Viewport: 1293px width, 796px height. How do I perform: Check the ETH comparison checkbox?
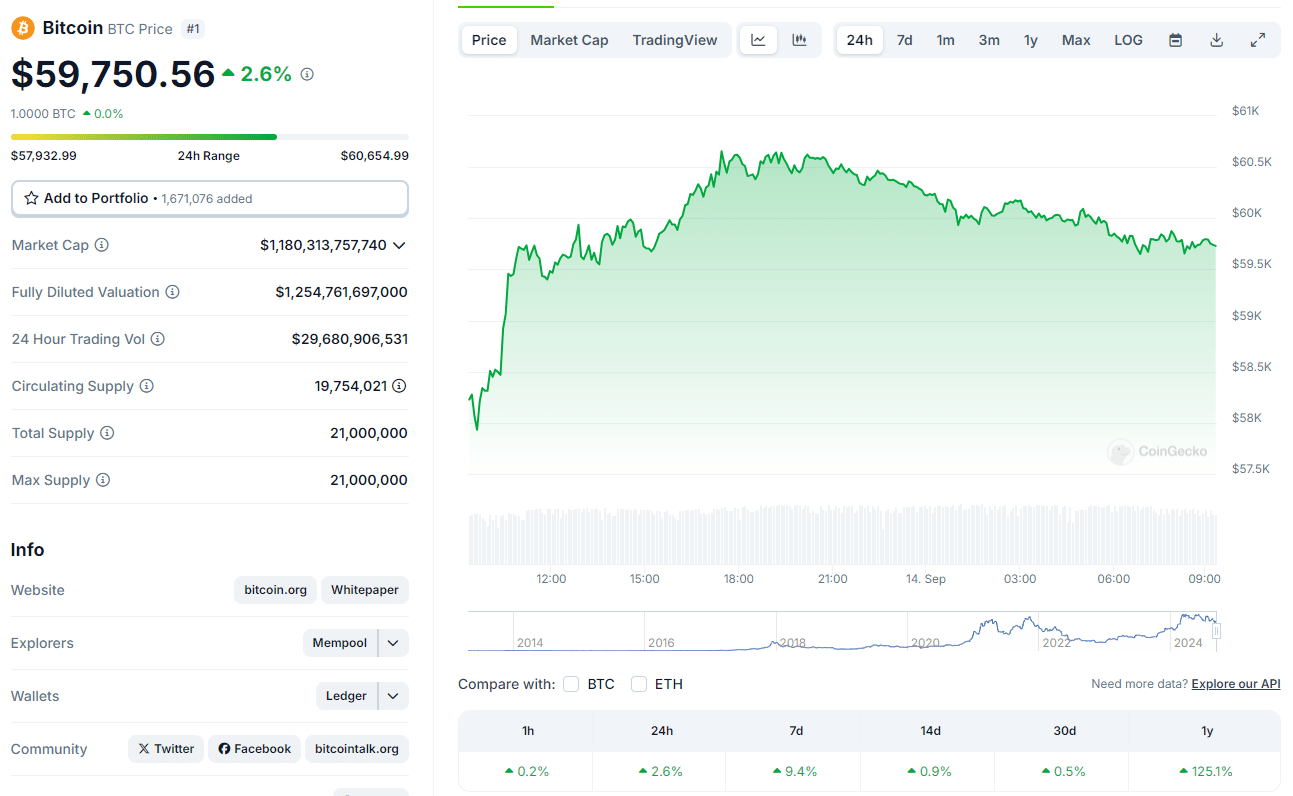click(x=639, y=684)
